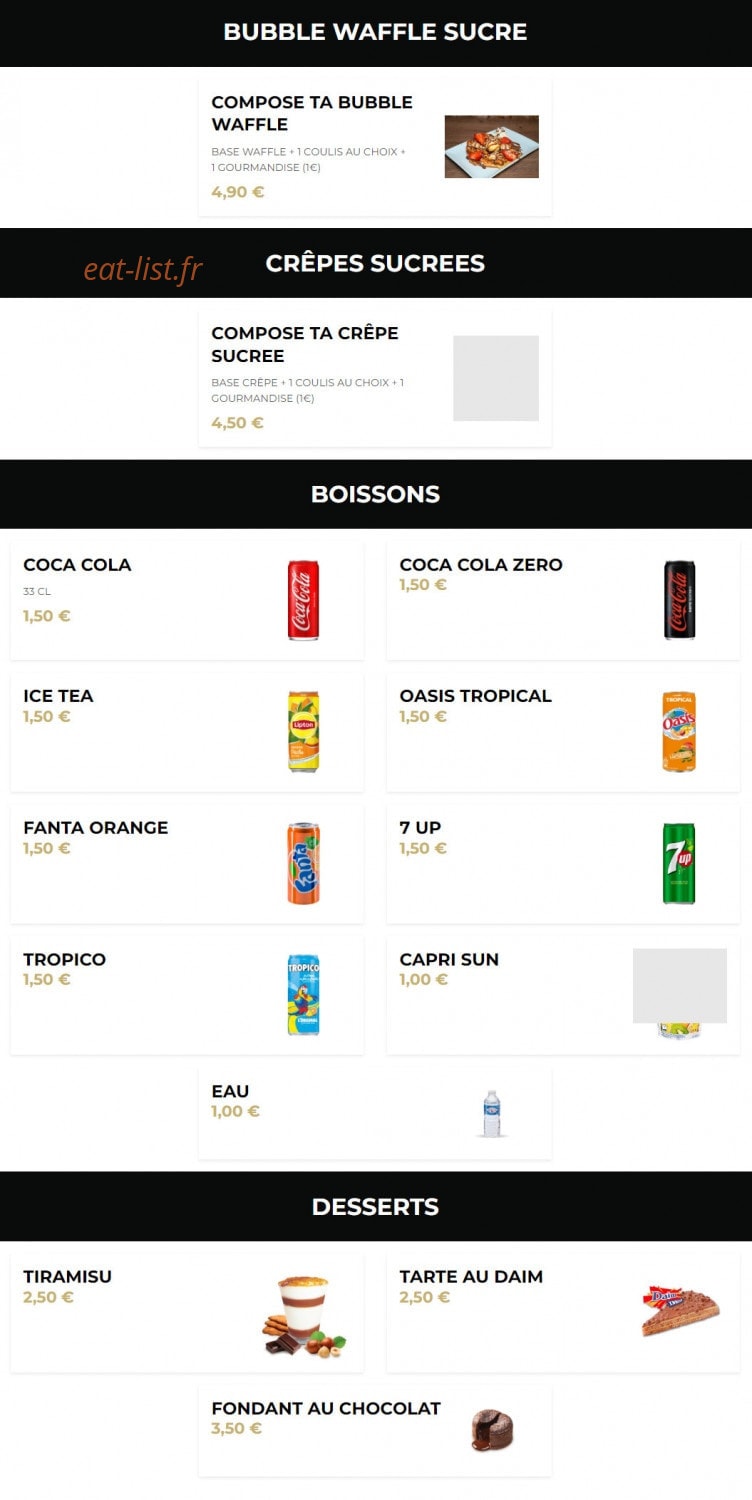Click the Capri Sun item title
This screenshot has height=1500, width=752.
coord(449,959)
